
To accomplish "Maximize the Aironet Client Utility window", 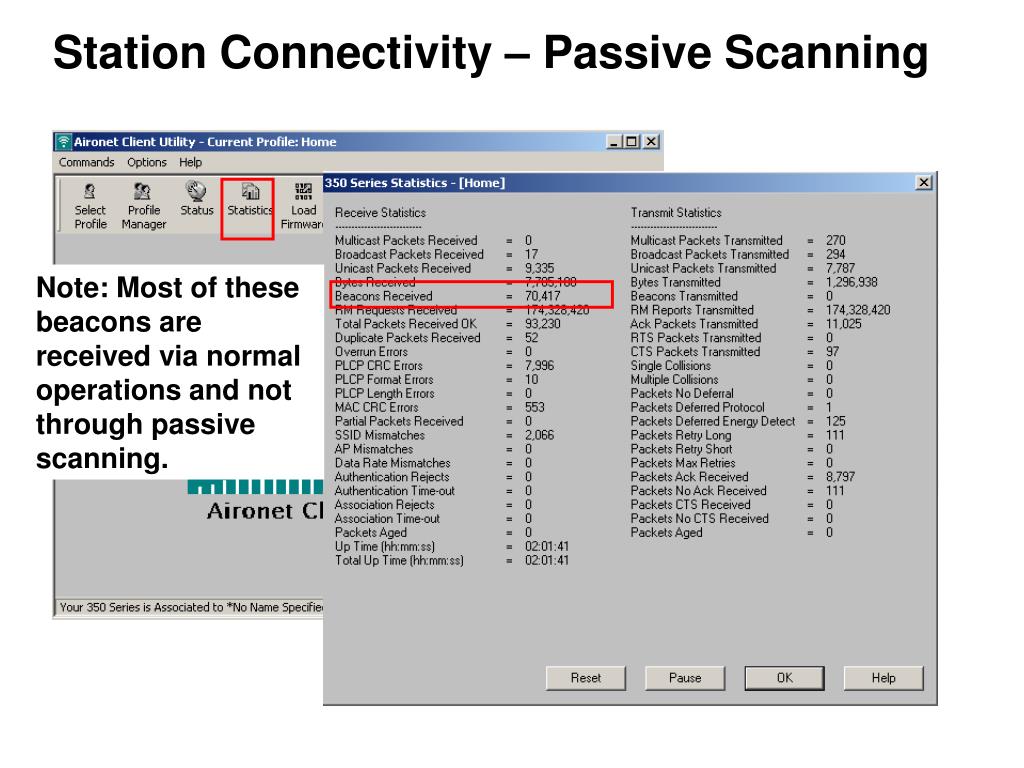I will 631,142.
